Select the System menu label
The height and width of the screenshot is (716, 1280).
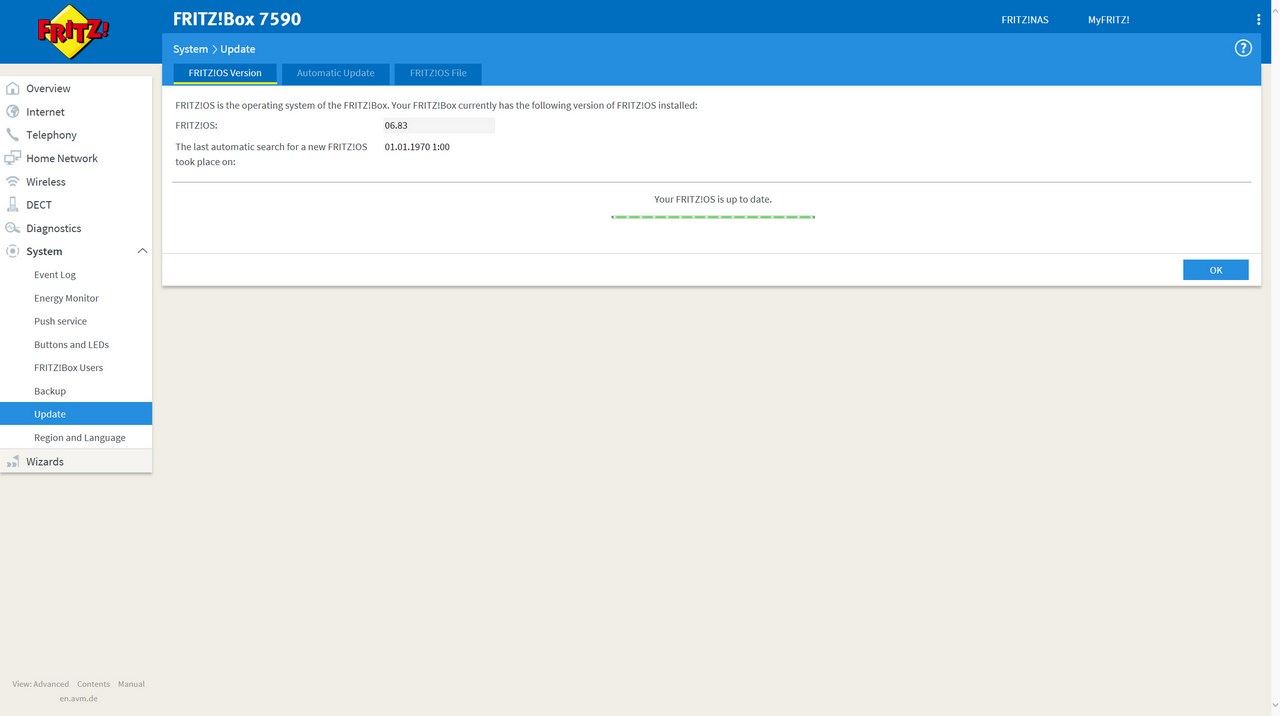[x=44, y=252]
